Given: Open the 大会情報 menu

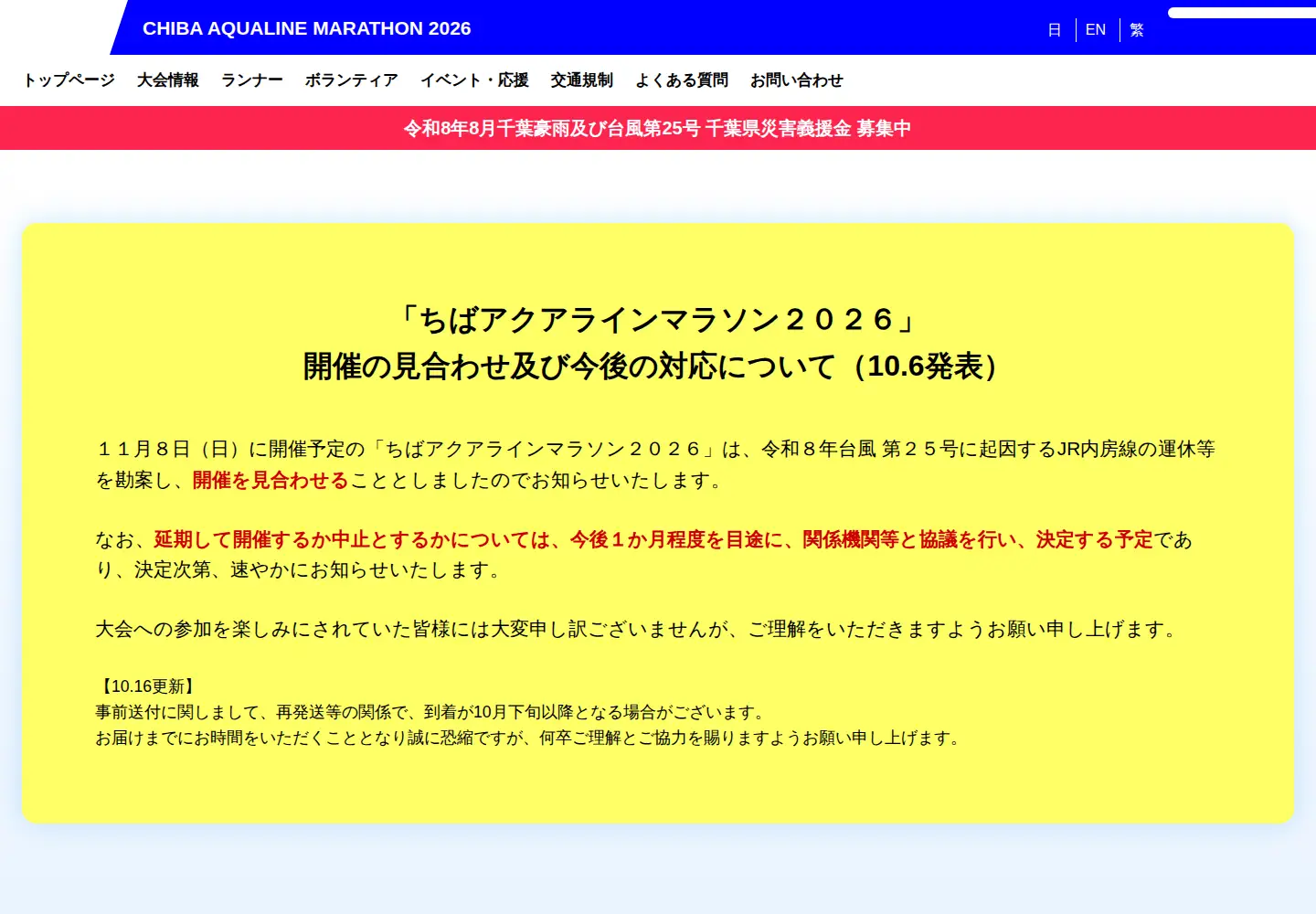Looking at the screenshot, I should click(168, 80).
